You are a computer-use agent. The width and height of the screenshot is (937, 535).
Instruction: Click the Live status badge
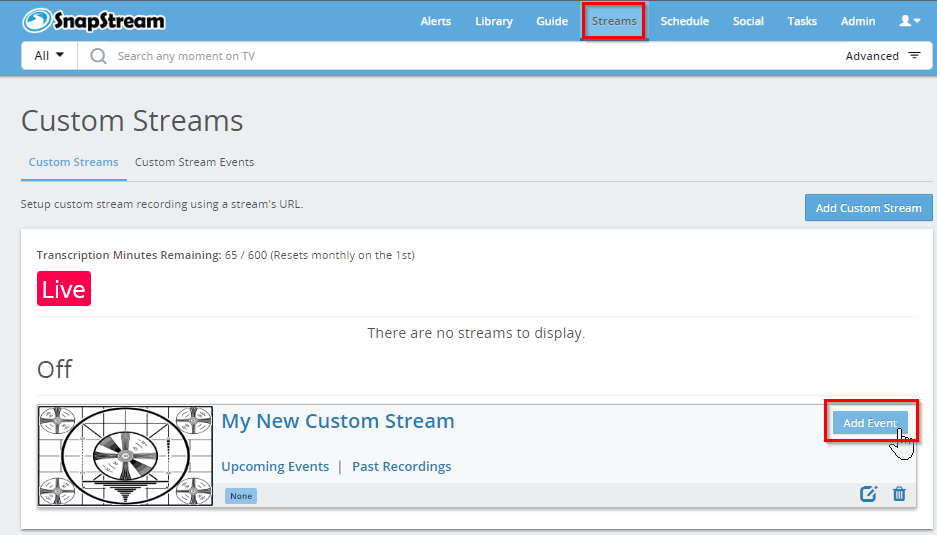(x=64, y=289)
